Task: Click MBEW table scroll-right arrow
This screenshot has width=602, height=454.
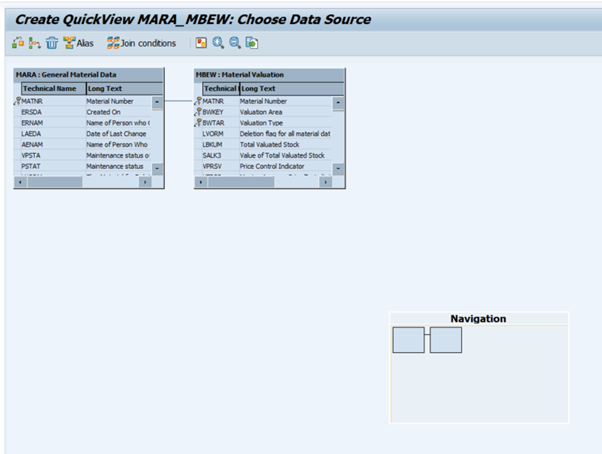Action: tap(326, 182)
